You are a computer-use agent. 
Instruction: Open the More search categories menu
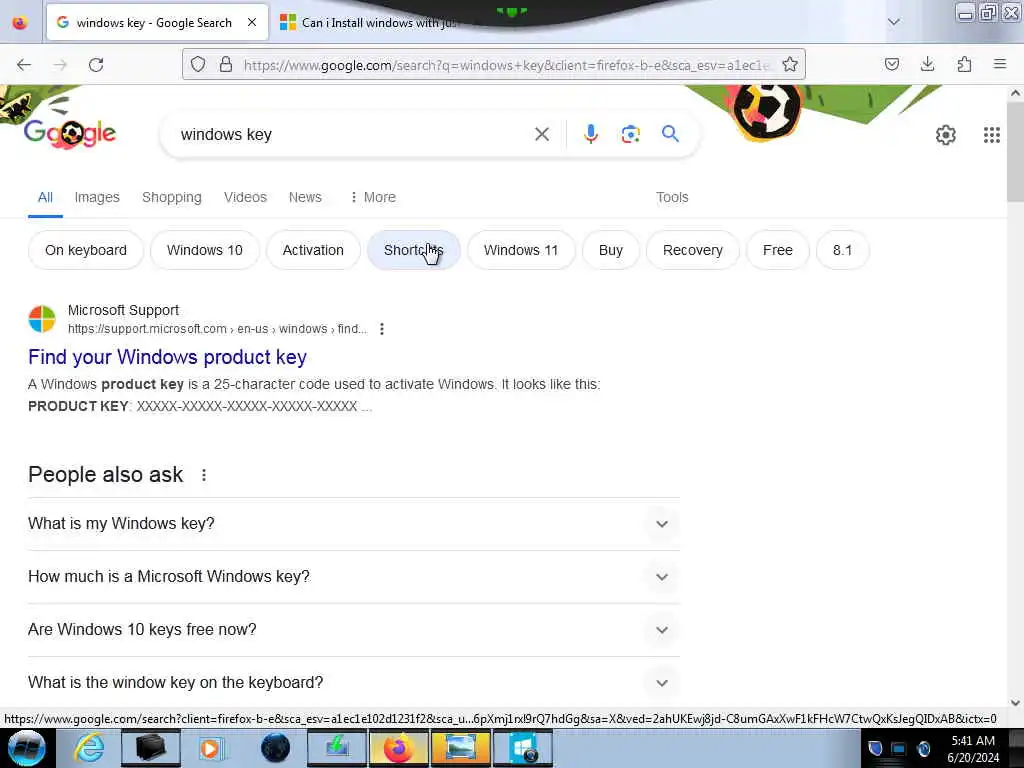pyautogui.click(x=373, y=197)
